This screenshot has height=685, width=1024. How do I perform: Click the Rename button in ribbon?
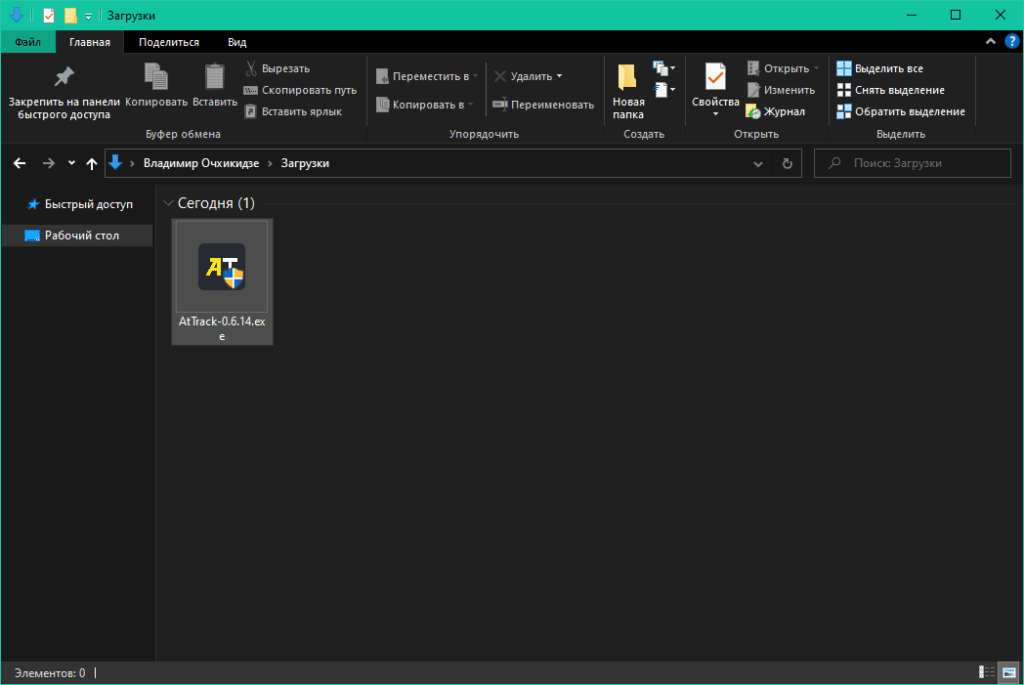pyautogui.click(x=543, y=104)
